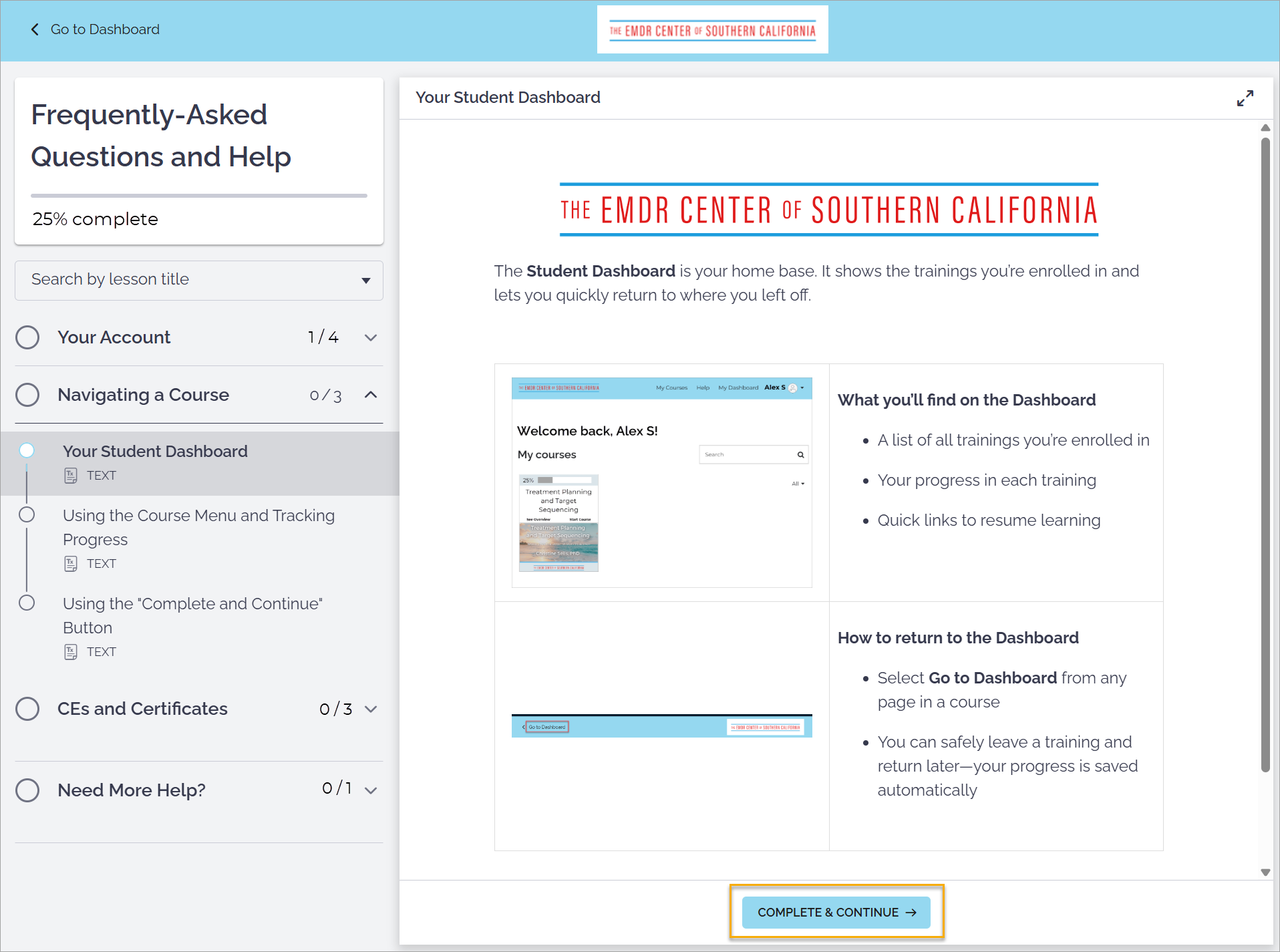Click the 0/3 count beside CEs and Certificates

336,709
